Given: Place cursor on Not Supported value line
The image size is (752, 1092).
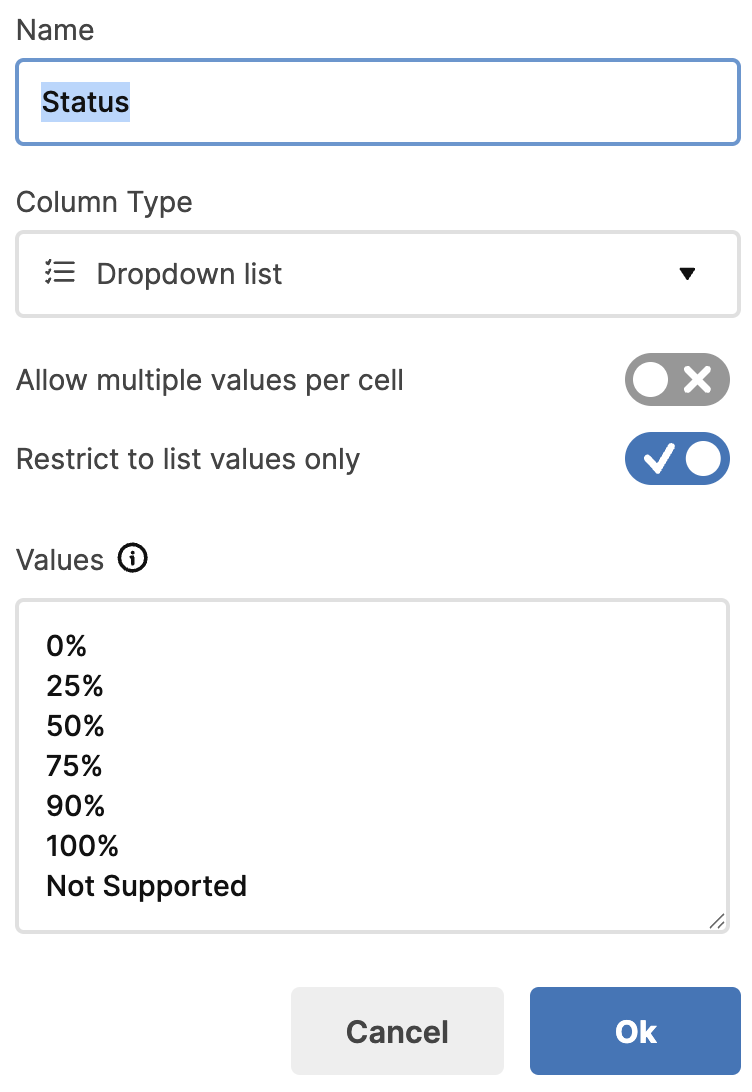Looking at the screenshot, I should pyautogui.click(x=146, y=886).
